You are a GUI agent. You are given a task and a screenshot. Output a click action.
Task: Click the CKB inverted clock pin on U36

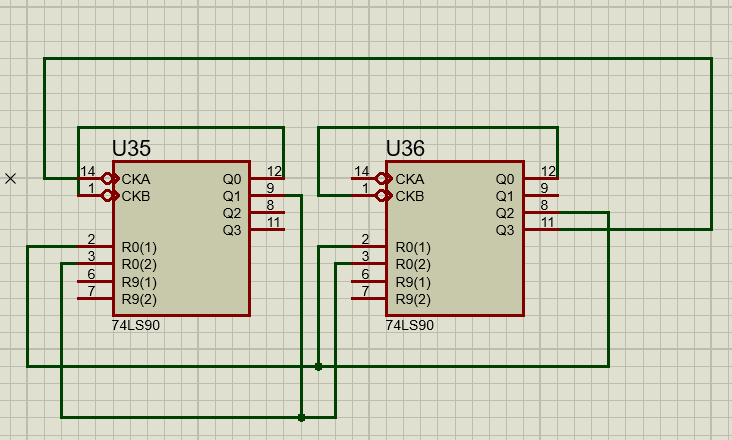tap(381, 196)
